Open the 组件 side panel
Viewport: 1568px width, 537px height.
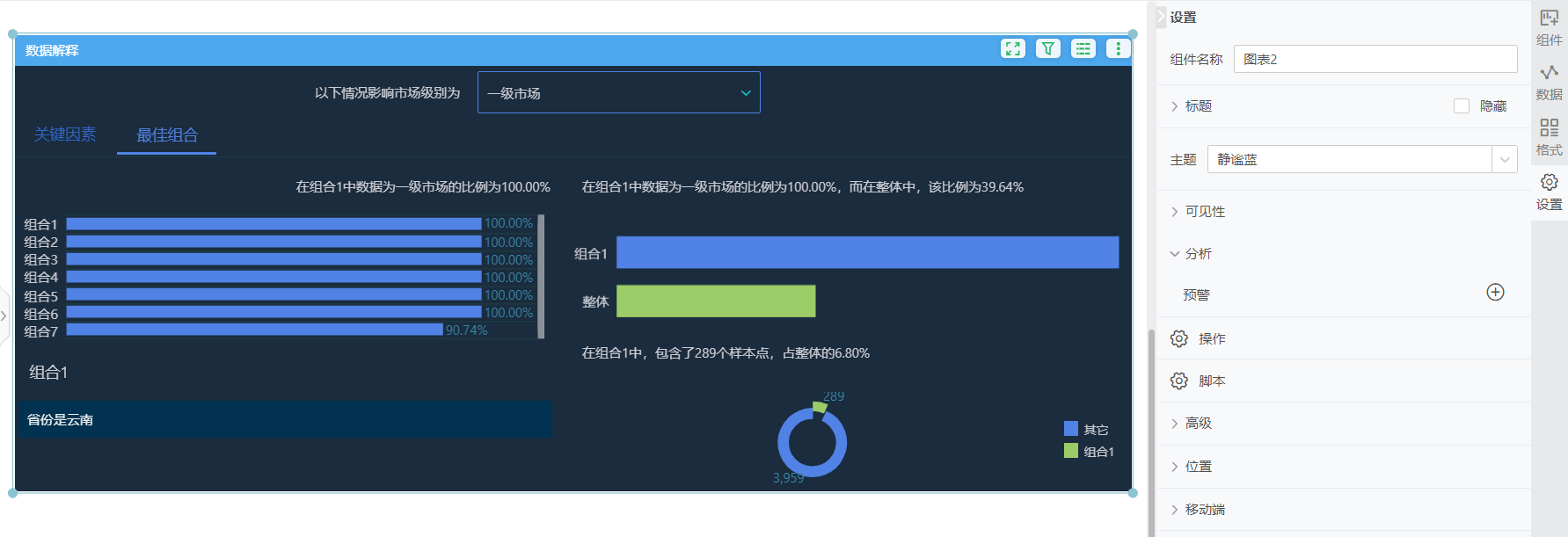tap(1549, 28)
